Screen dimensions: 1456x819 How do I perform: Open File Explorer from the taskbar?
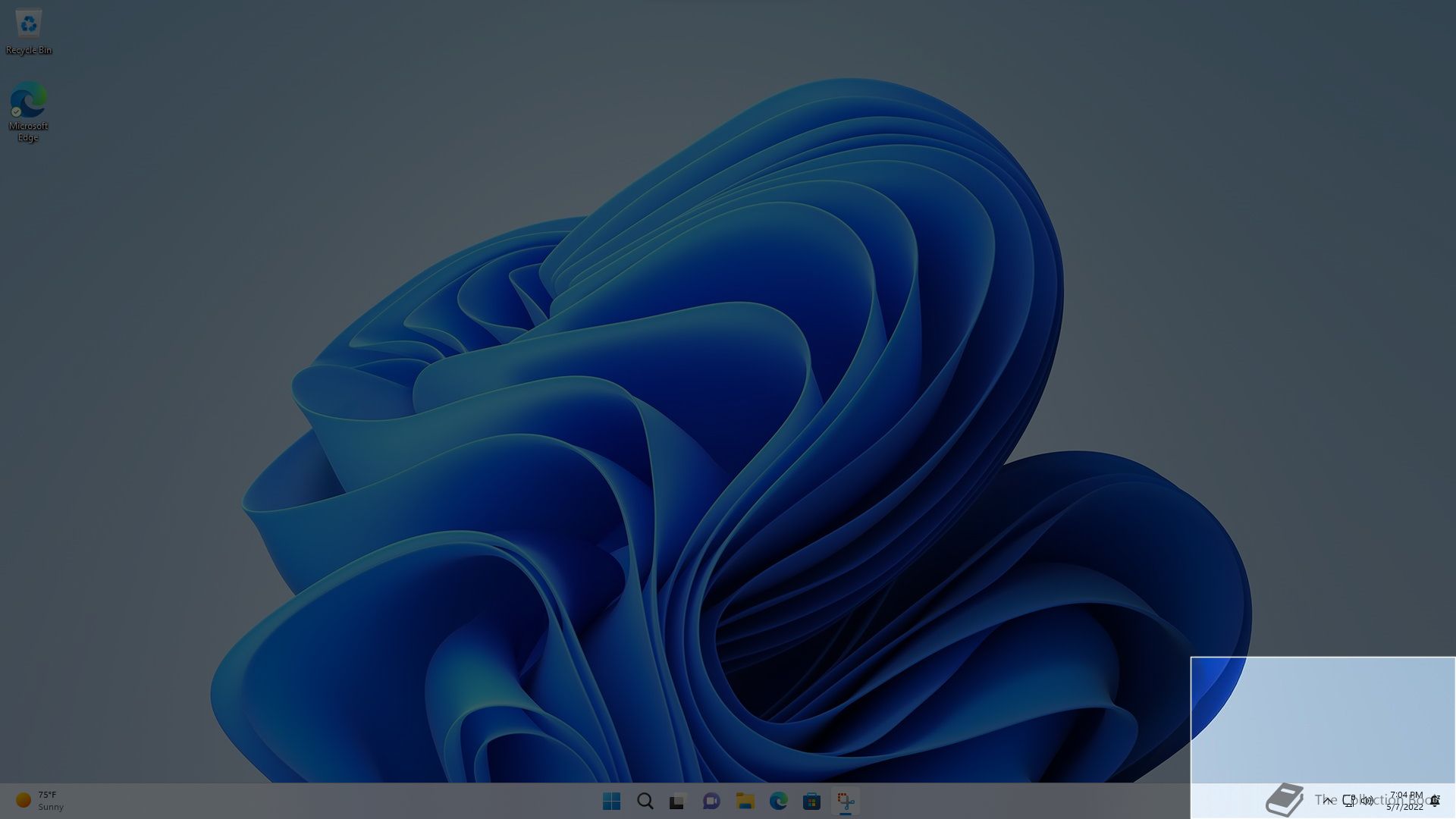tap(745, 801)
